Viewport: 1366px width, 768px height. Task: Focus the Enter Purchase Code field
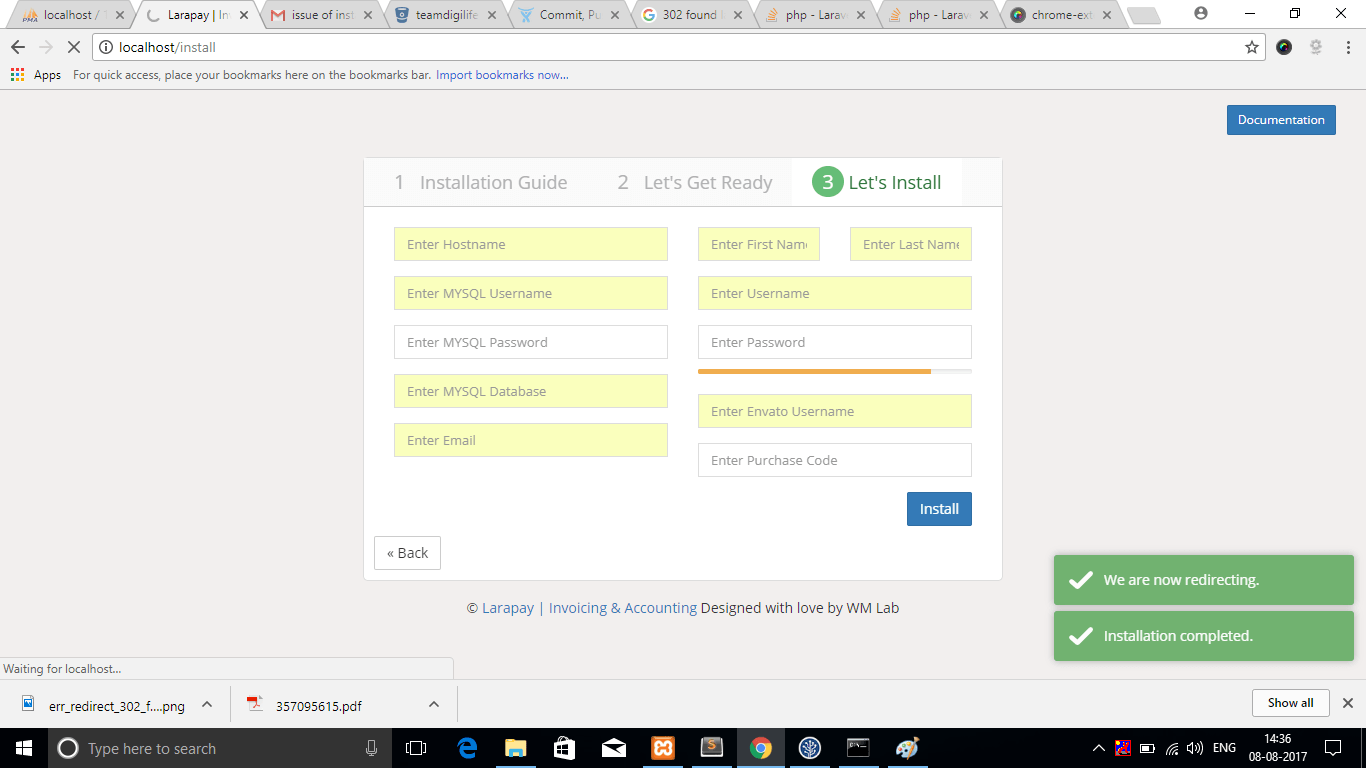834,460
